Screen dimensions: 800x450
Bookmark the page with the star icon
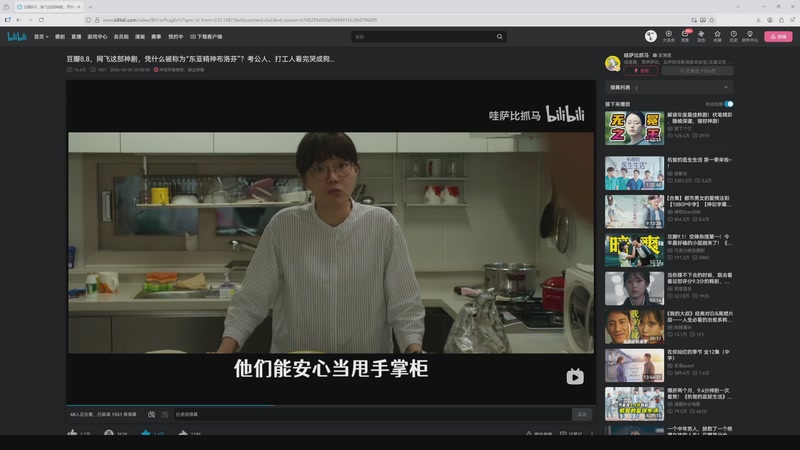[x=712, y=20]
